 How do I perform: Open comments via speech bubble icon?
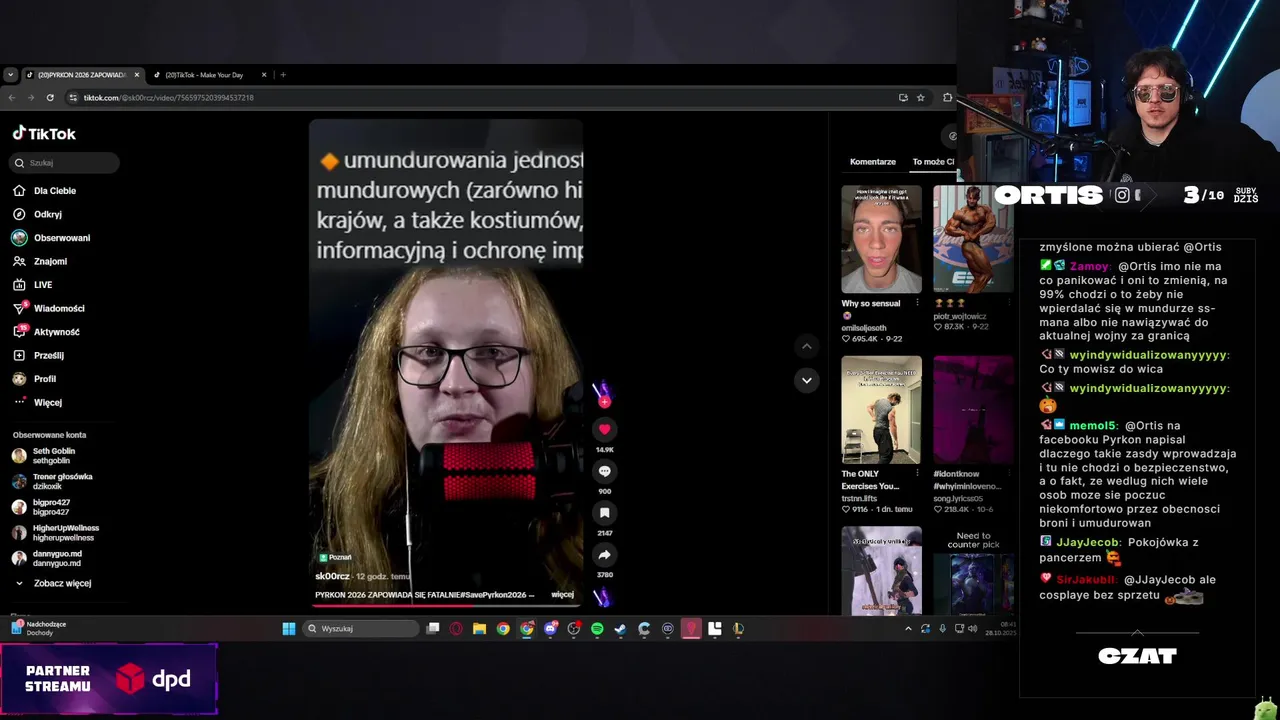[604, 471]
